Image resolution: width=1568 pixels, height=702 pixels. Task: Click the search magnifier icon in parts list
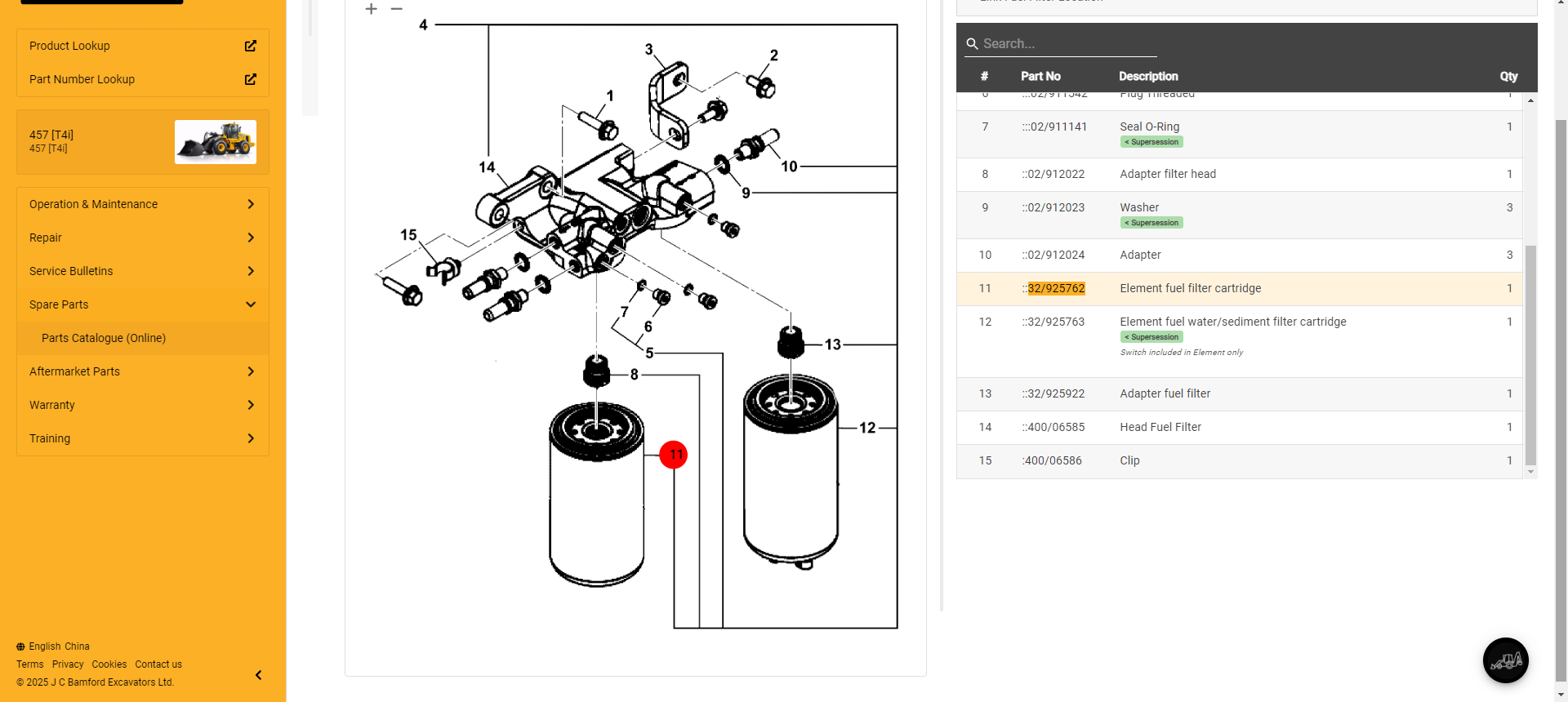972,44
